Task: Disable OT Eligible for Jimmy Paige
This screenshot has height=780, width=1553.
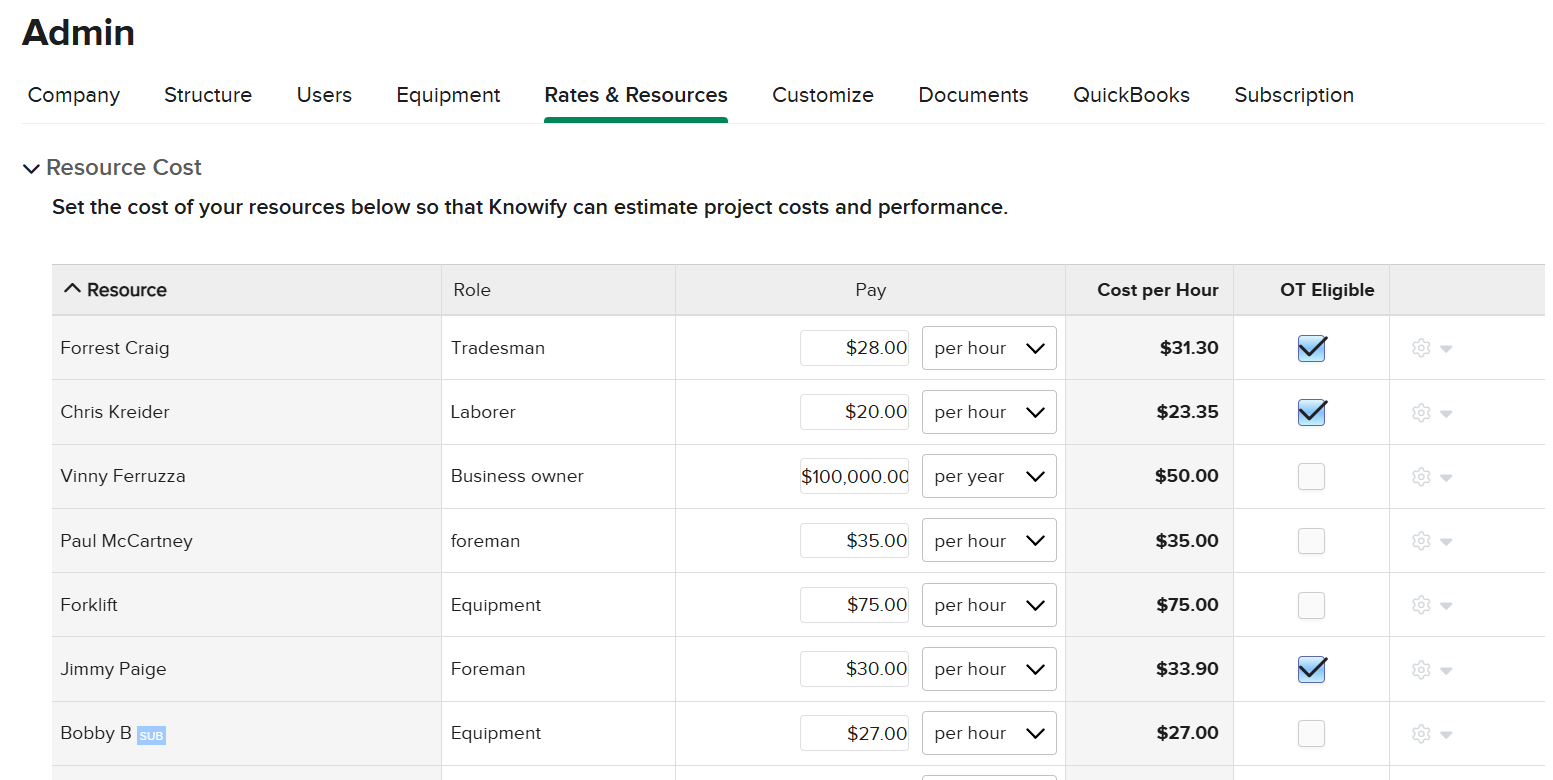Action: 1311,669
